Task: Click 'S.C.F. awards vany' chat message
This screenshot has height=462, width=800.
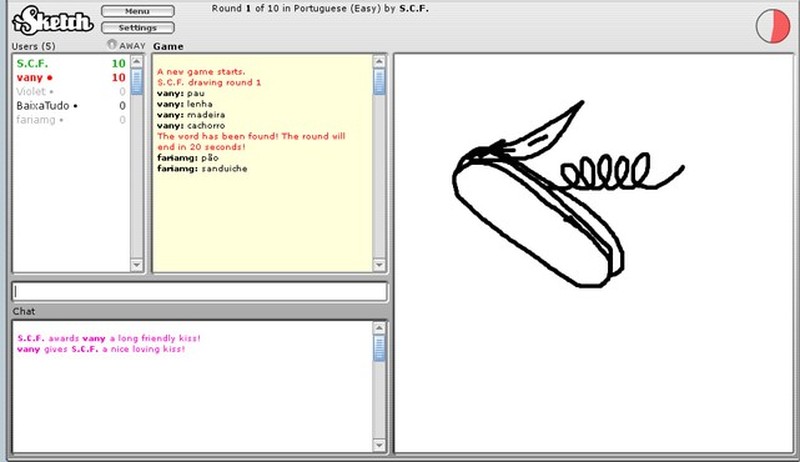Action: 109,339
